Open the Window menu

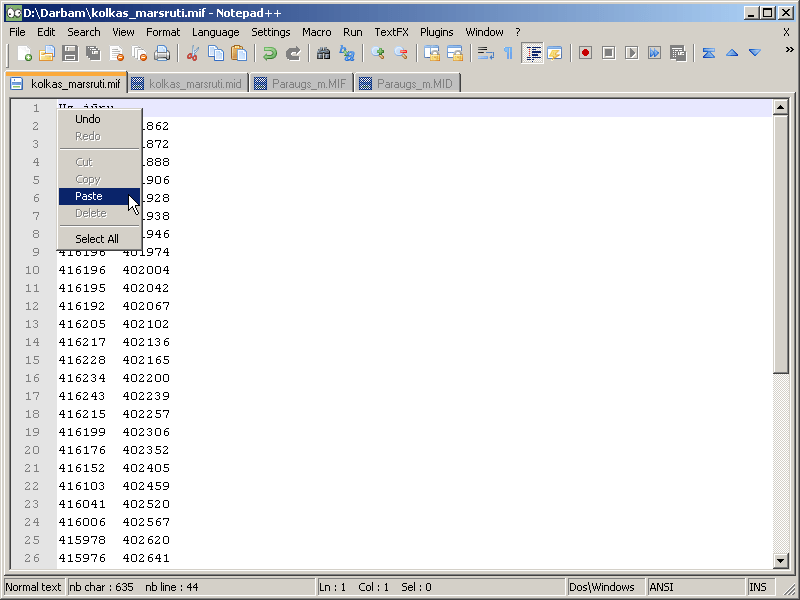[484, 32]
